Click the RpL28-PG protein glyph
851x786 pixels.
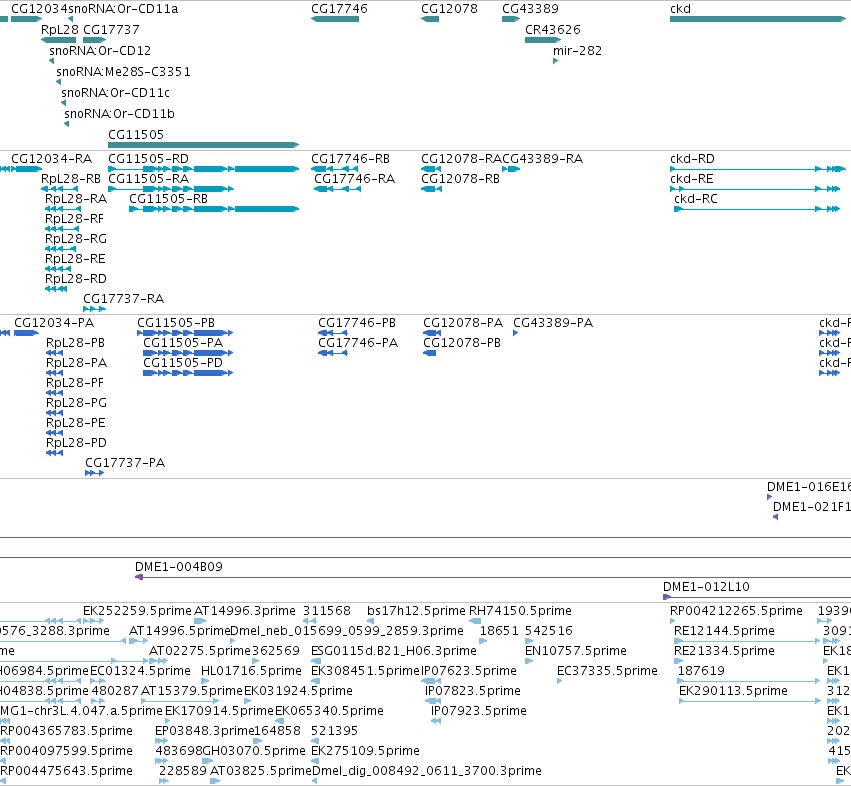click(55, 413)
